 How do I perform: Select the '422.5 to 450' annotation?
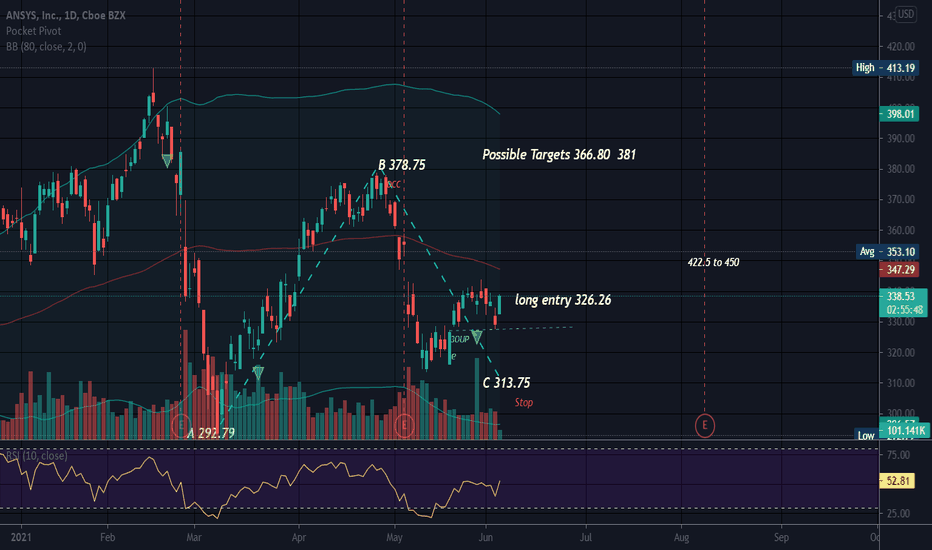point(713,262)
